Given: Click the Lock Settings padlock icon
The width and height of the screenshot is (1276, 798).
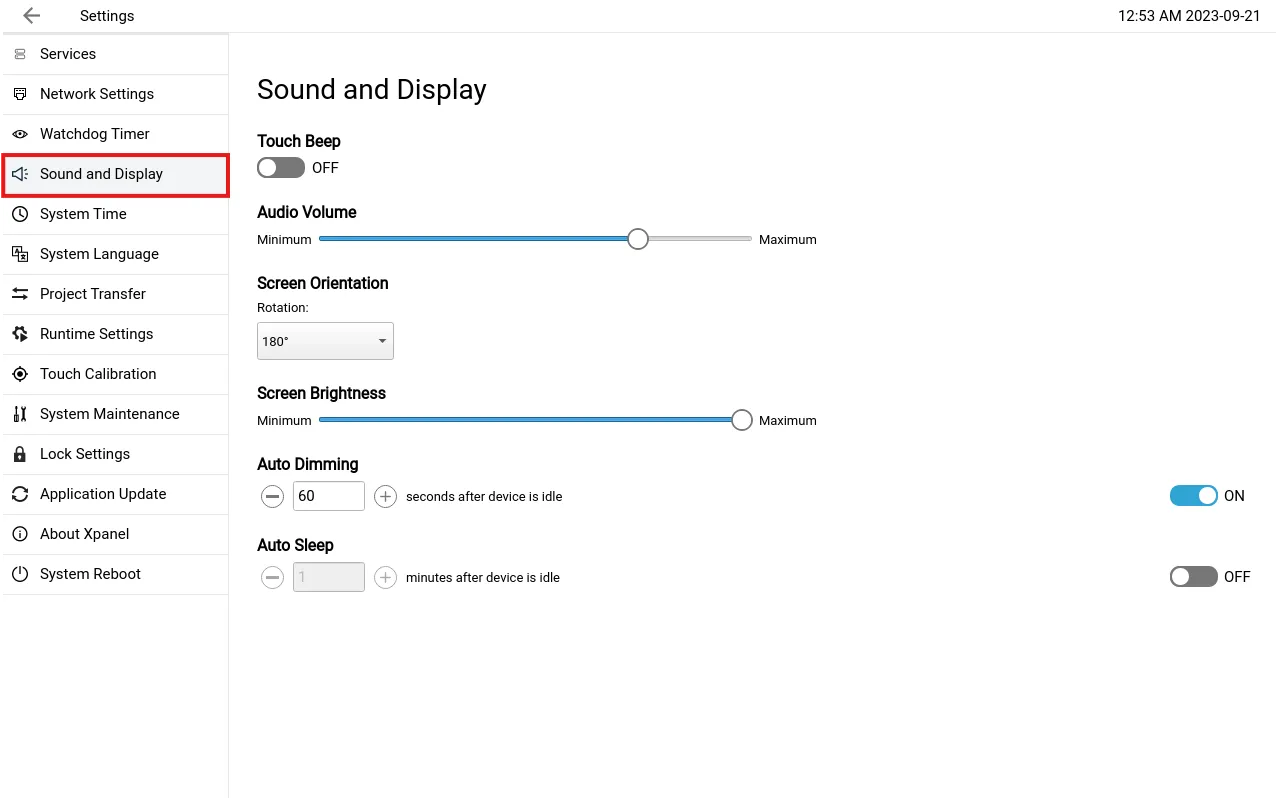Looking at the screenshot, I should 20,454.
